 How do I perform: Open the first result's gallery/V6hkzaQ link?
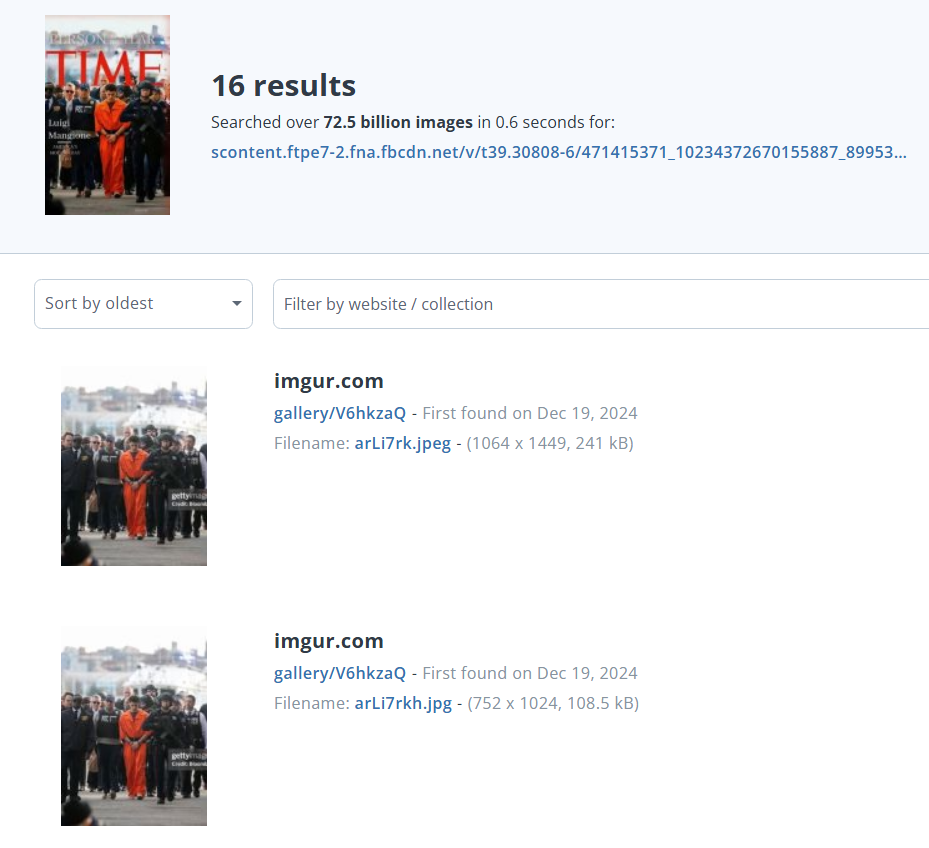point(340,413)
